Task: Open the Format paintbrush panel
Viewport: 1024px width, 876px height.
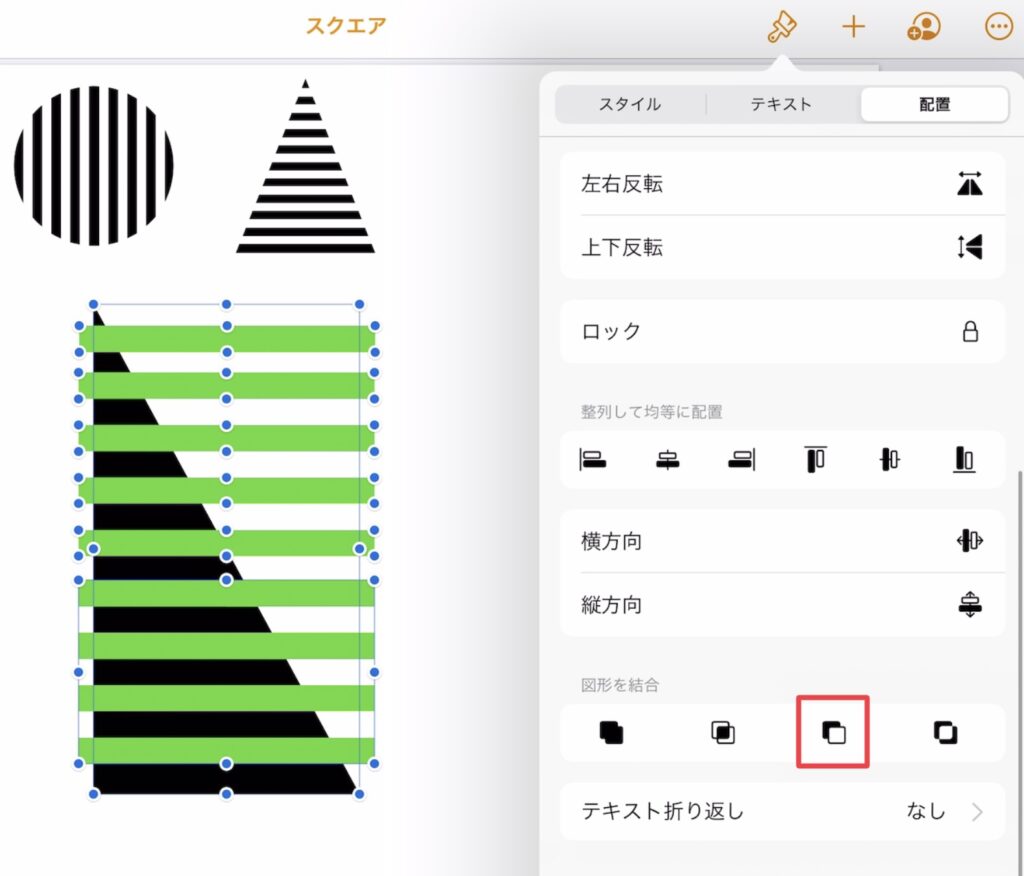Action: (781, 27)
